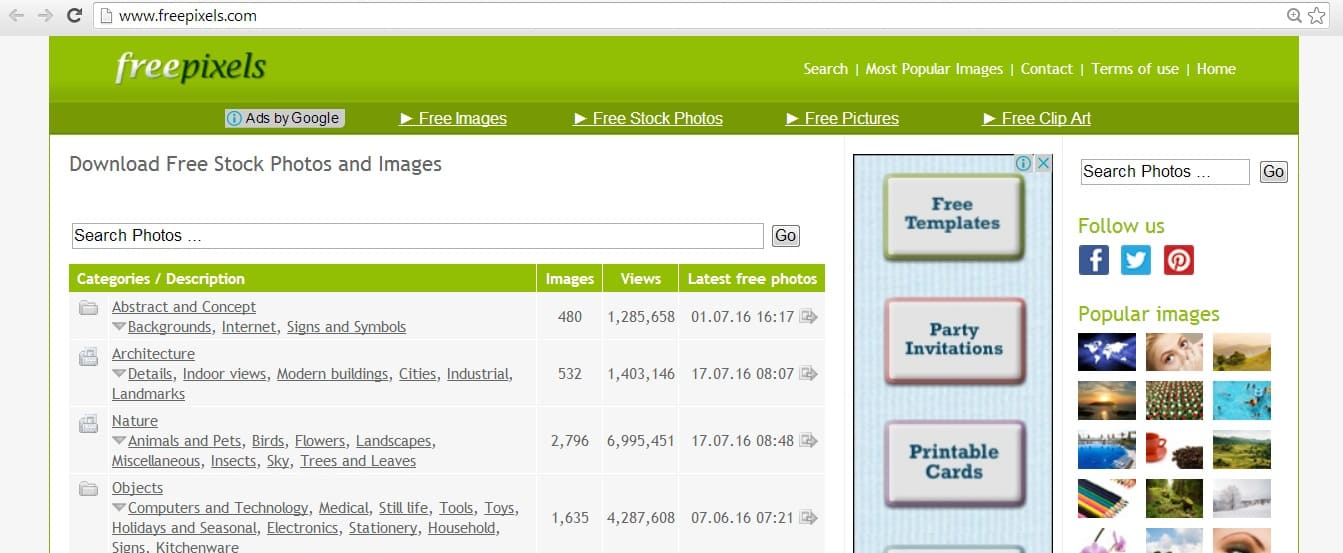Open the Animals and Pets subcategory
Viewport: 1343px width, 553px height.
(x=185, y=441)
